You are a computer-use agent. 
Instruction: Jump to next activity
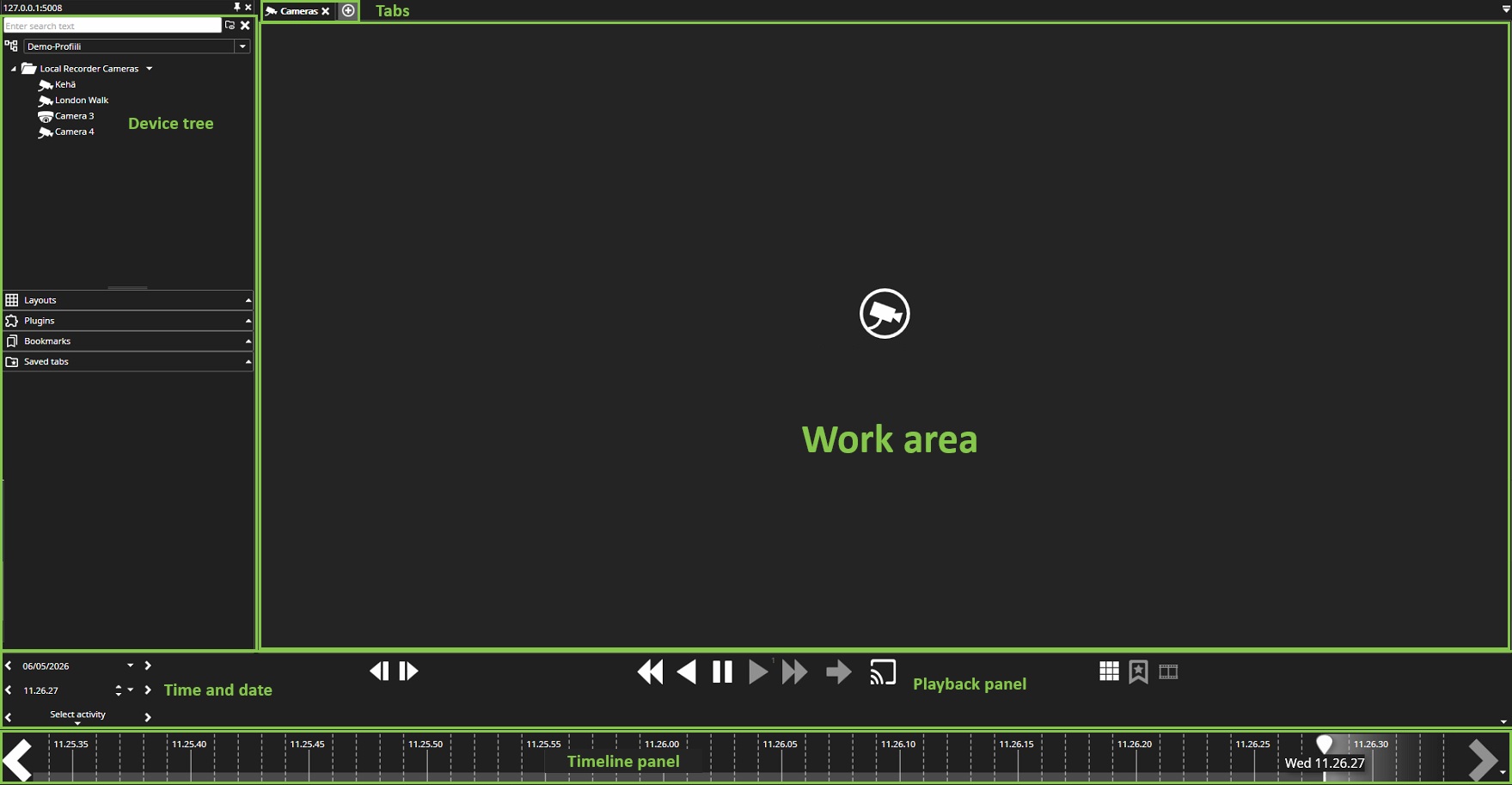click(x=148, y=717)
